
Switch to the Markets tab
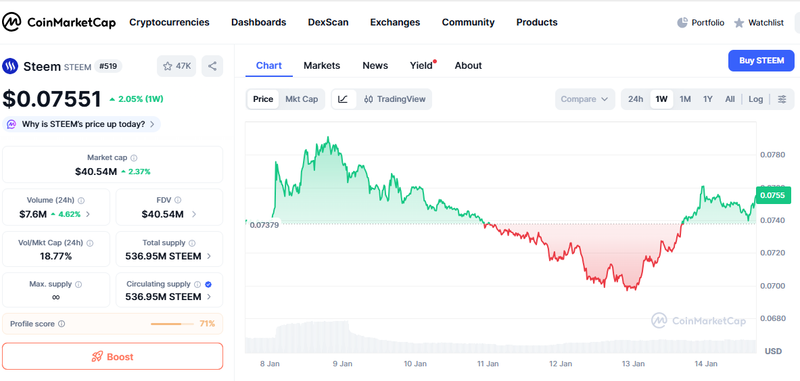pos(322,65)
